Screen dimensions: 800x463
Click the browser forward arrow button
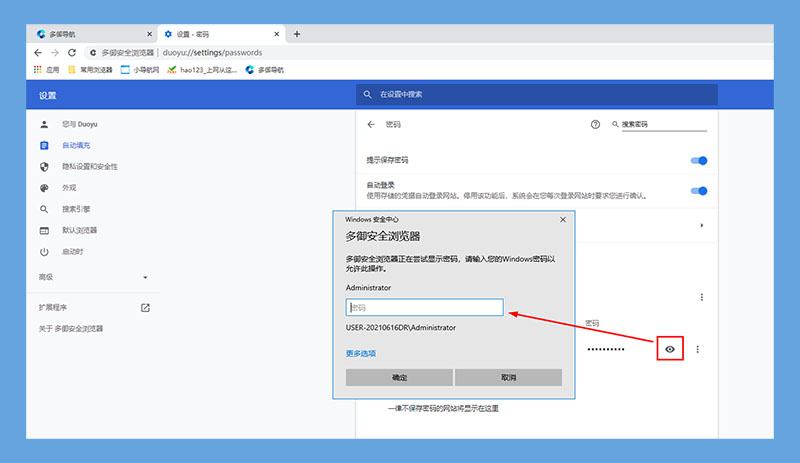pyautogui.click(x=55, y=53)
